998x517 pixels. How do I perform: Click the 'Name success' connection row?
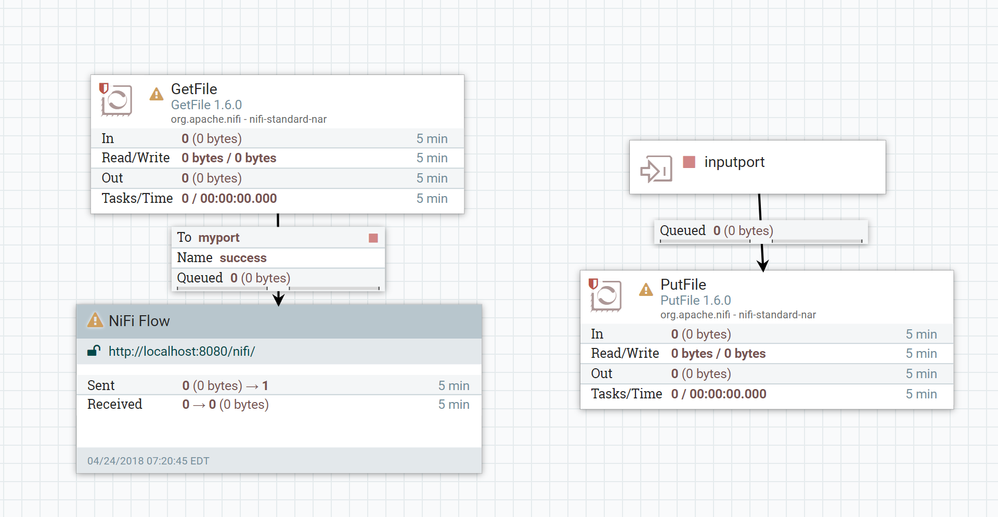click(278, 258)
